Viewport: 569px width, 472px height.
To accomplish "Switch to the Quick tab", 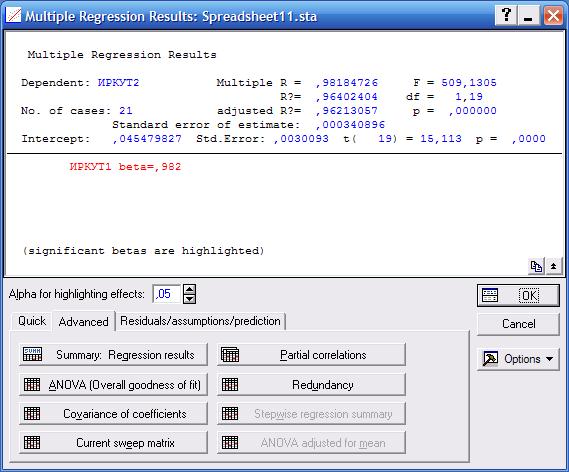I will 32,321.
